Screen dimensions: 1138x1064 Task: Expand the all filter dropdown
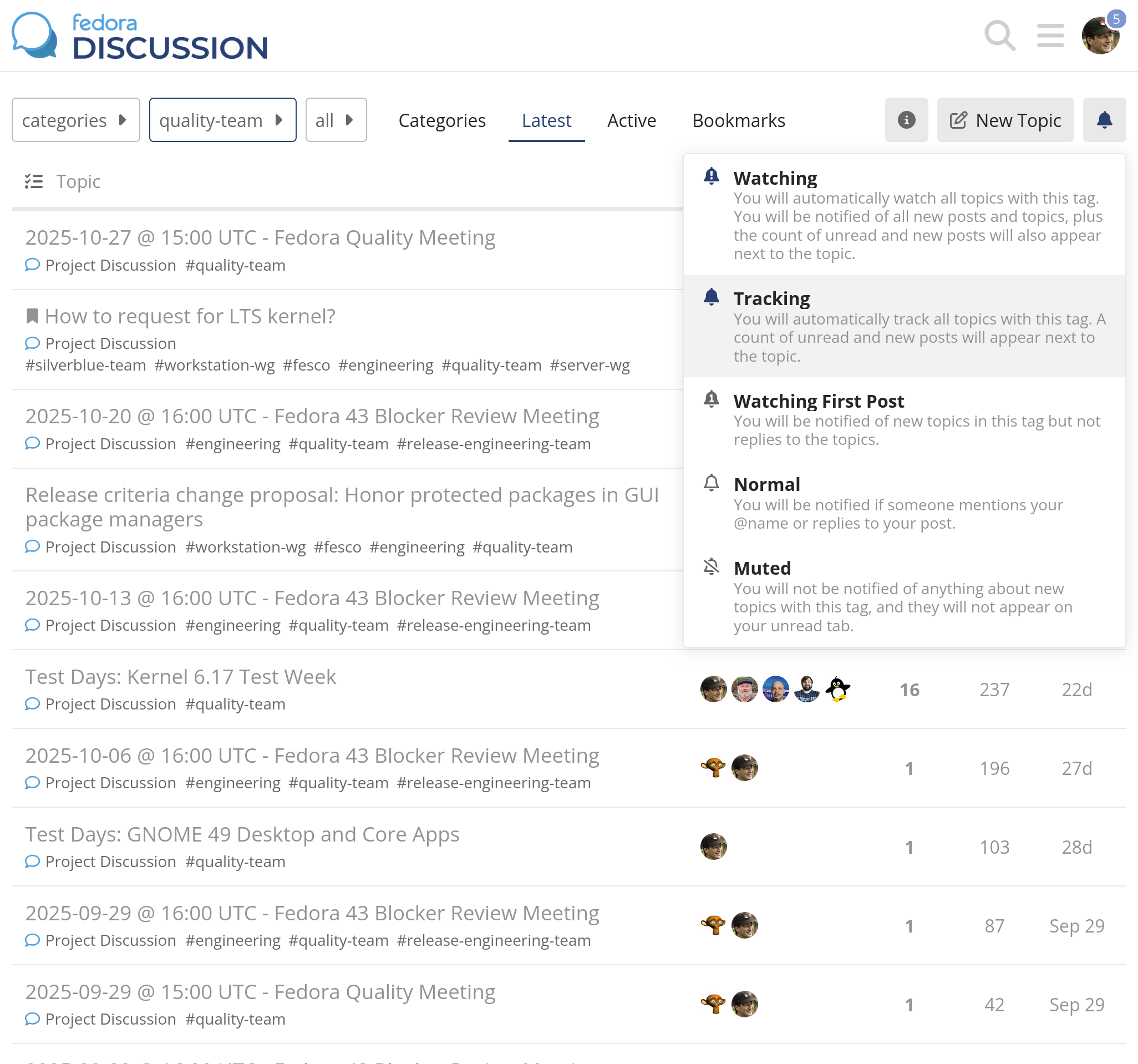336,120
